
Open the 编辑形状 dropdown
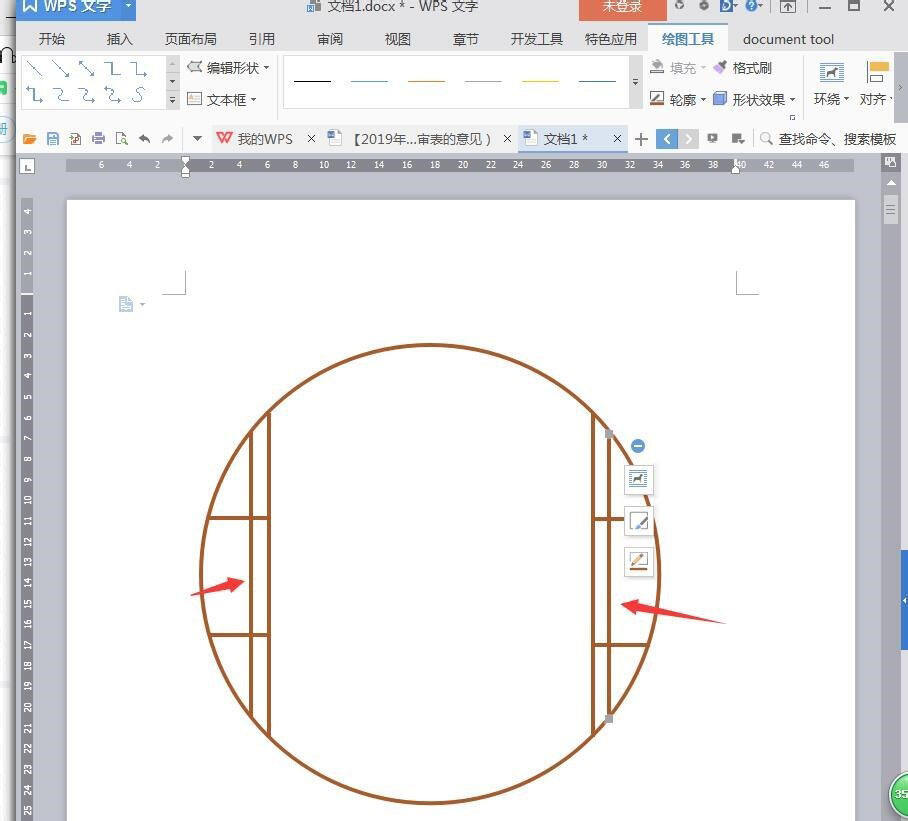(229, 68)
